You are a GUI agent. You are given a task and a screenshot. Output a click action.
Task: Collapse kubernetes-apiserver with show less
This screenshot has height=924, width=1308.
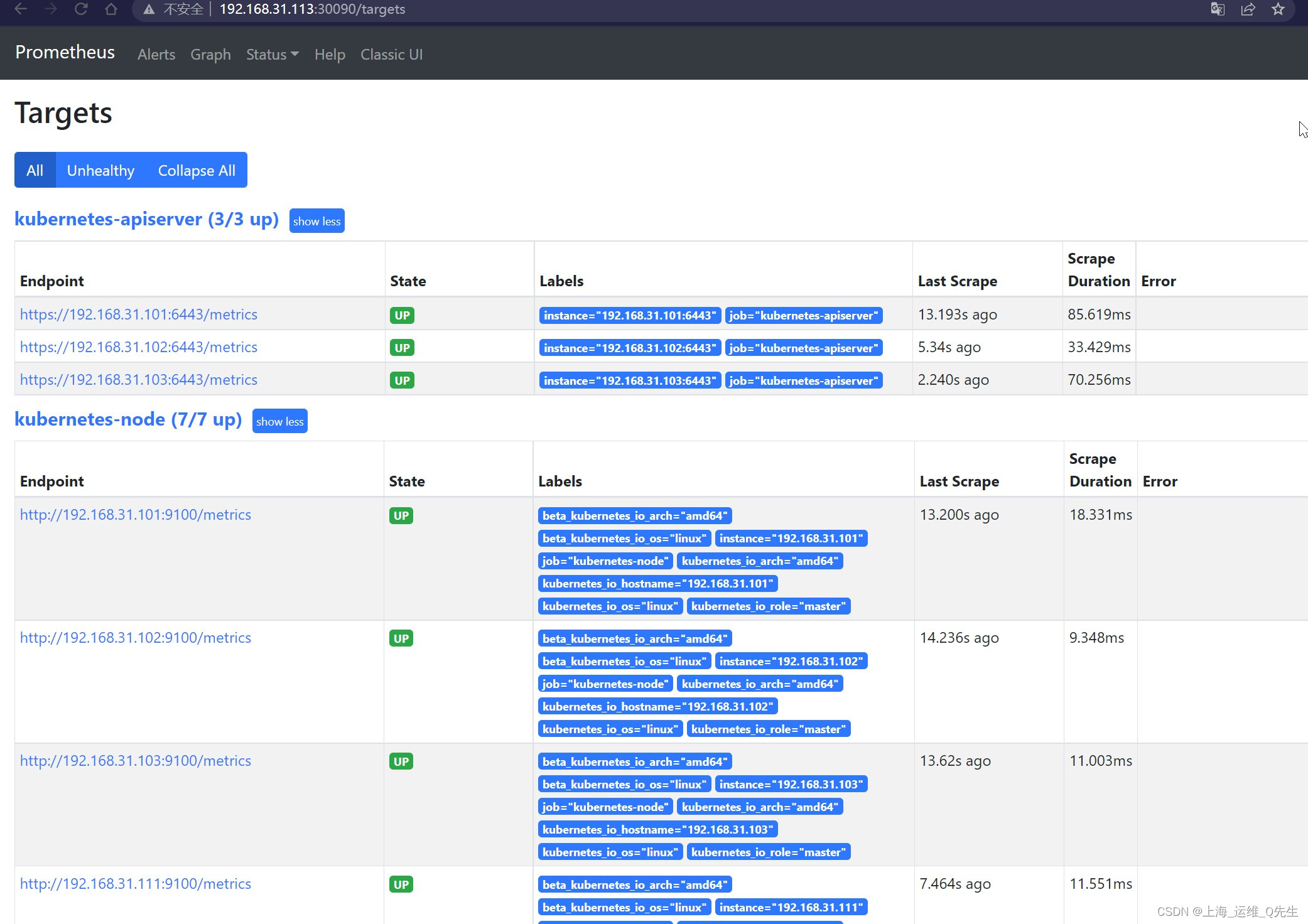pyautogui.click(x=316, y=221)
